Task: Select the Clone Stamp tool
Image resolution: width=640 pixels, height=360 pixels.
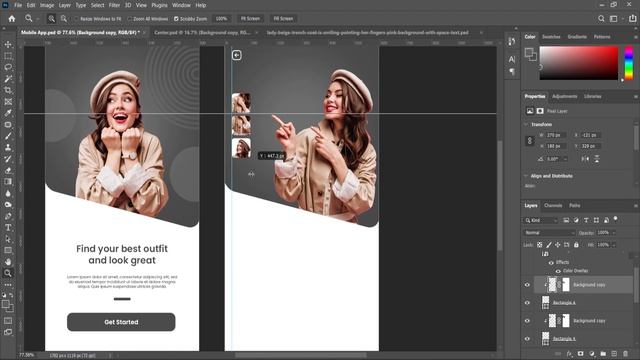Action: (x=8, y=147)
